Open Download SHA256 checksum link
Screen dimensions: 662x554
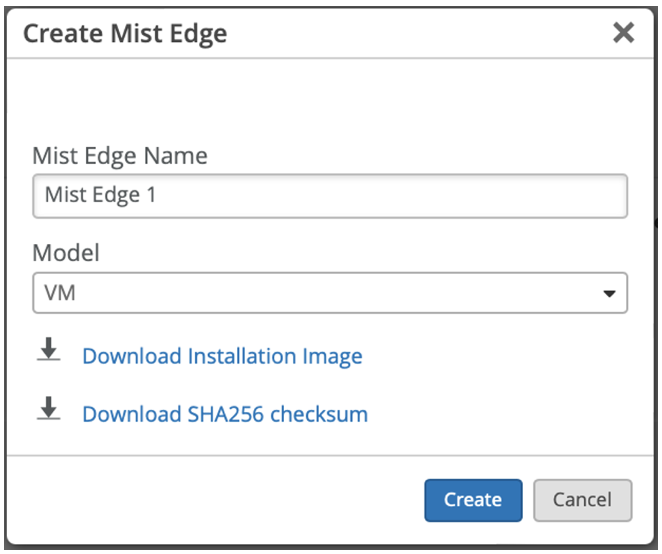pyautogui.click(x=225, y=414)
